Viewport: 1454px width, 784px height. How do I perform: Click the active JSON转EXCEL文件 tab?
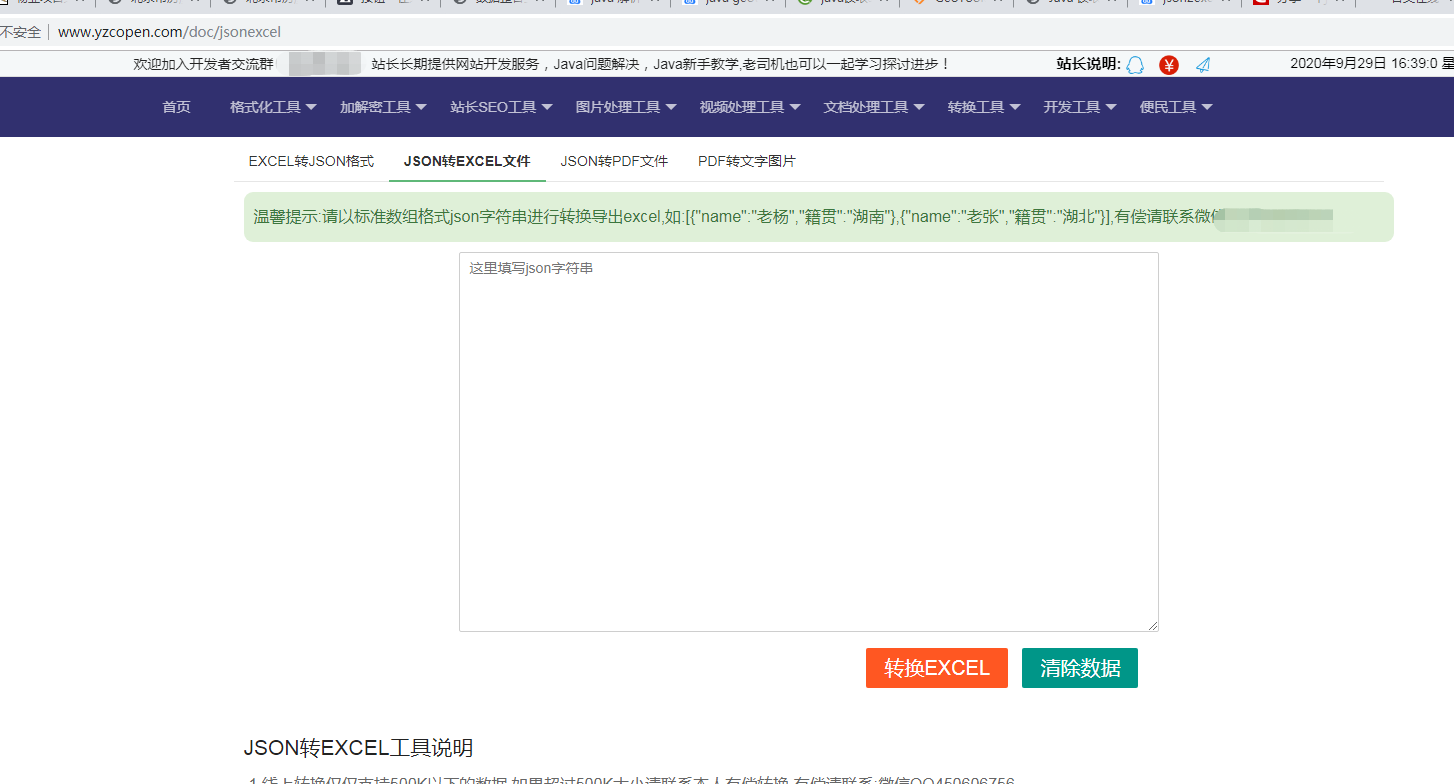(467, 161)
